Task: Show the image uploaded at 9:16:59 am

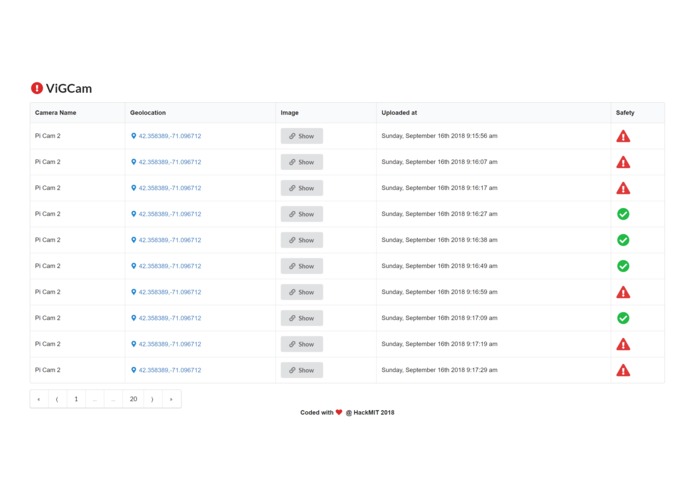Action: [x=302, y=292]
